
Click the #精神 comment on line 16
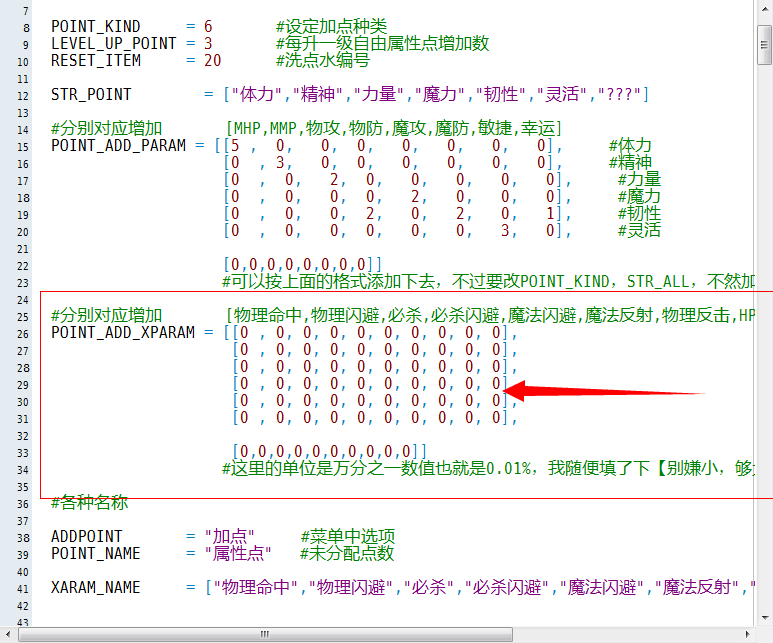click(631, 163)
